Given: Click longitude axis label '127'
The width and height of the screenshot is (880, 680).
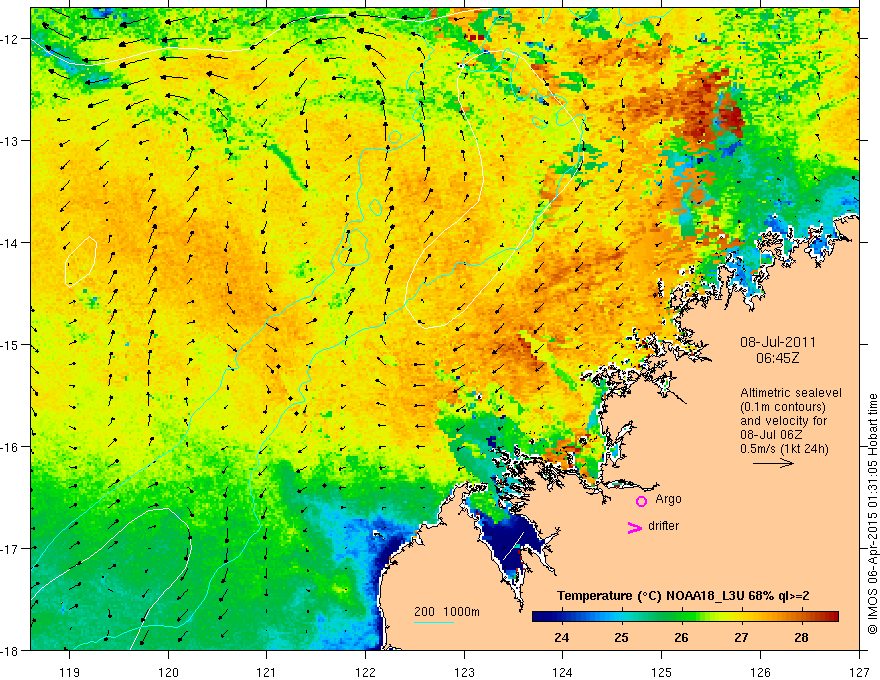Looking at the screenshot, I should click(859, 672).
